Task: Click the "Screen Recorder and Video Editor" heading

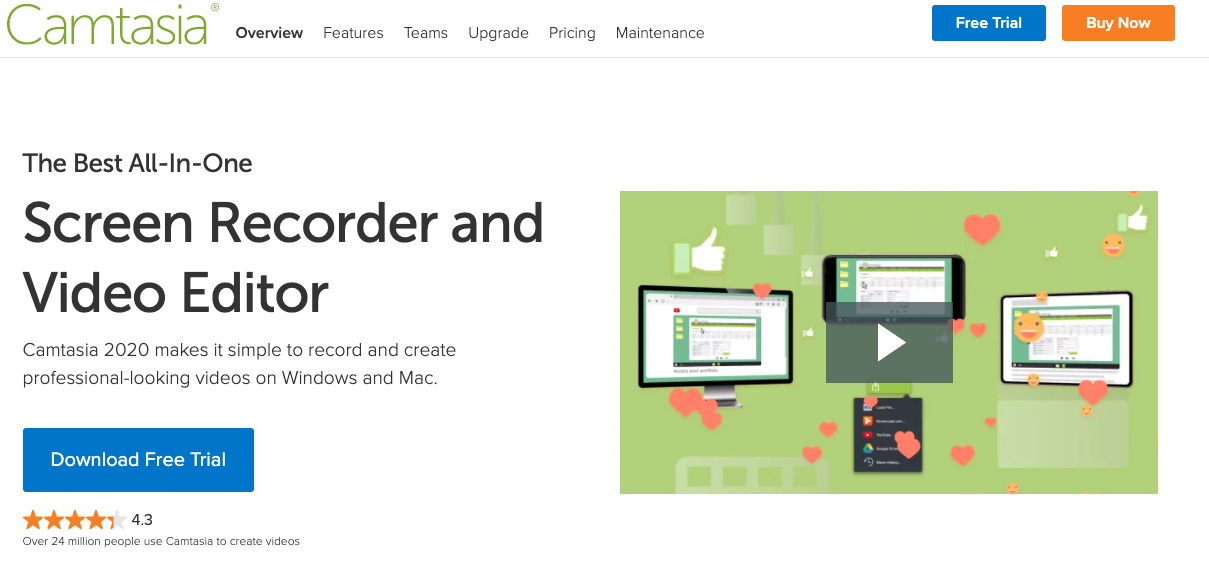Action: point(283,258)
